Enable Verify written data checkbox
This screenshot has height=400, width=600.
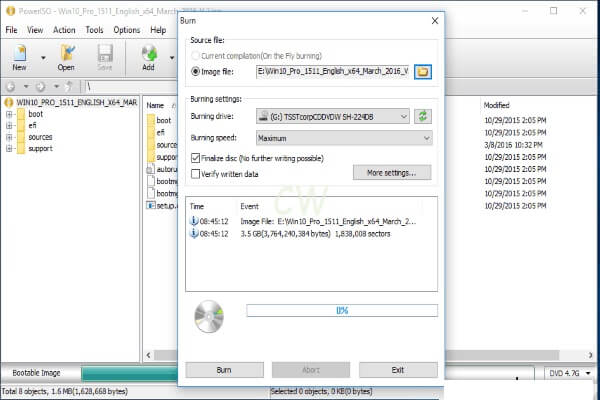click(196, 174)
